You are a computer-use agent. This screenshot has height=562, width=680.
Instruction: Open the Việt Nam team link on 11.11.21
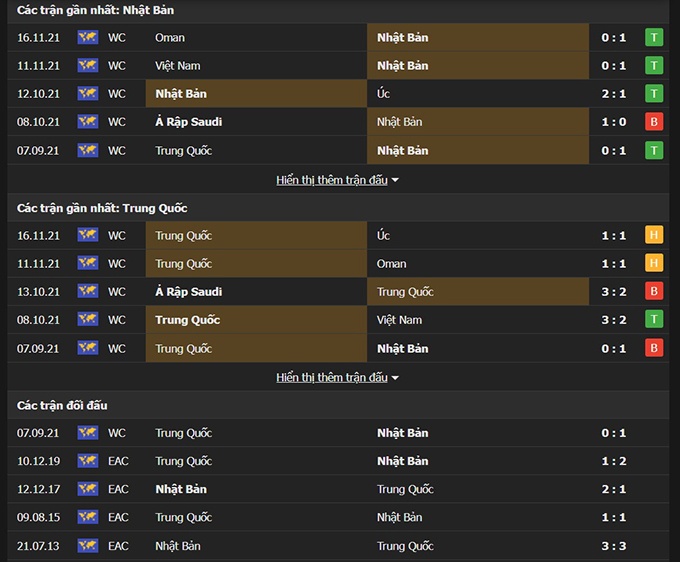(178, 66)
